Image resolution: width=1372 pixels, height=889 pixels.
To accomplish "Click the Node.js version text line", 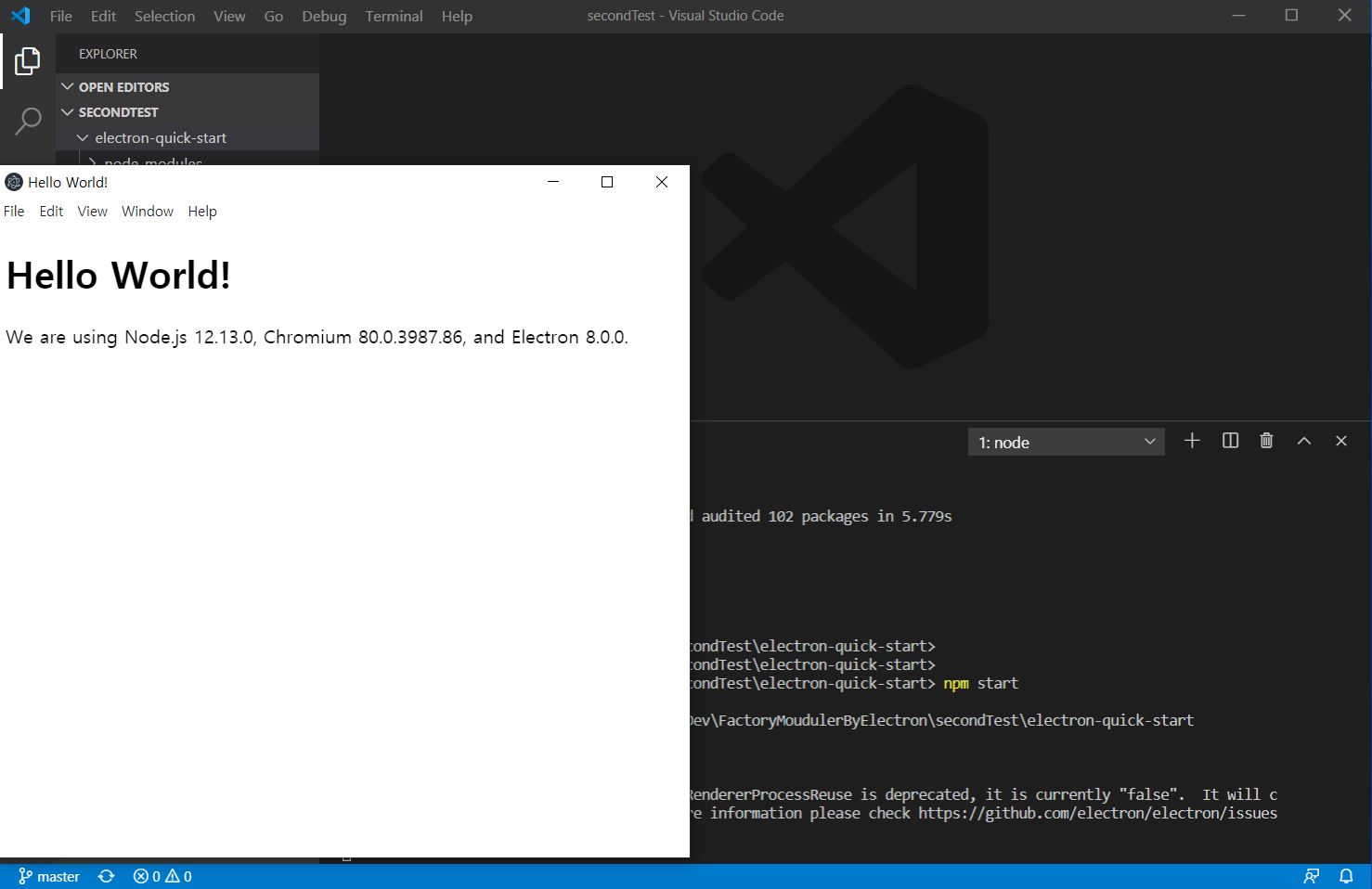I will (317, 337).
